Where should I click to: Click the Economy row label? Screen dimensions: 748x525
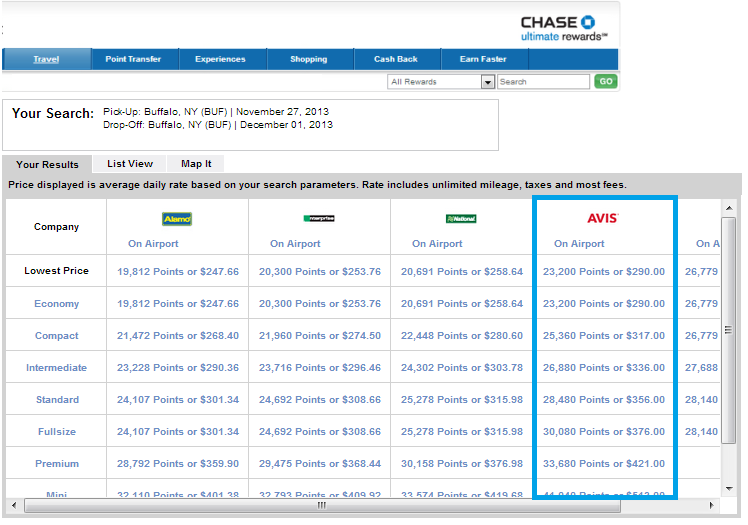tap(56, 304)
